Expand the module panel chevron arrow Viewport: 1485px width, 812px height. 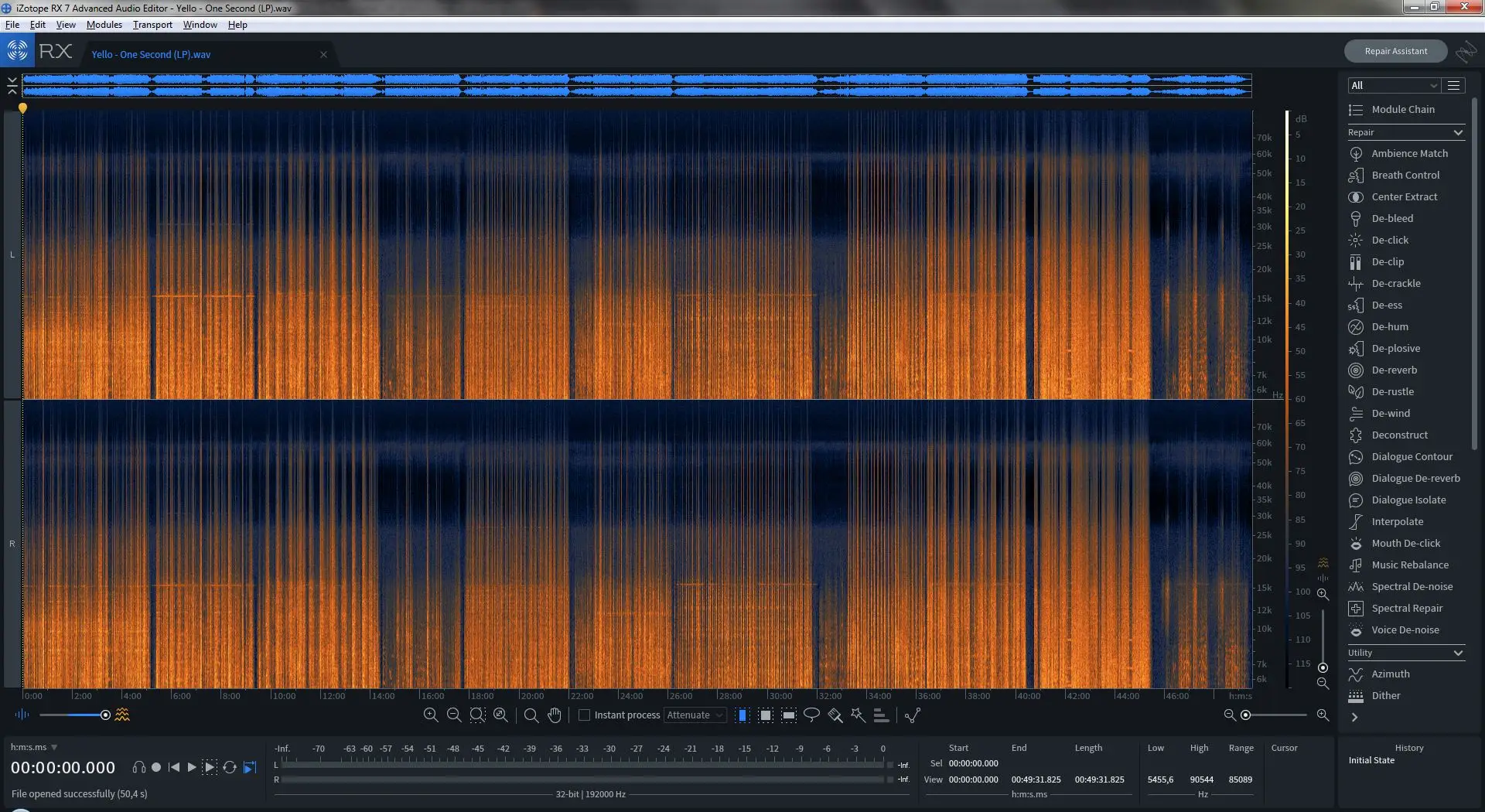pyautogui.click(x=1354, y=717)
